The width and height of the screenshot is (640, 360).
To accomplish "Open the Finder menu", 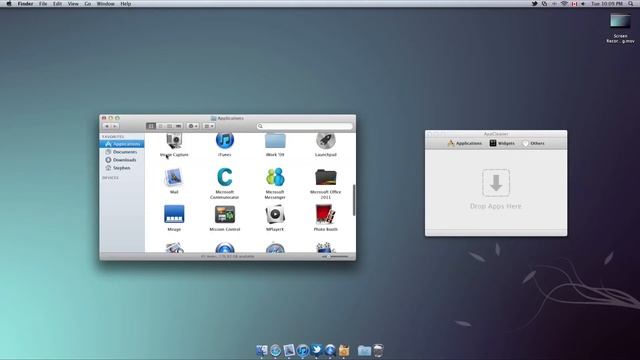I will tap(25, 4).
